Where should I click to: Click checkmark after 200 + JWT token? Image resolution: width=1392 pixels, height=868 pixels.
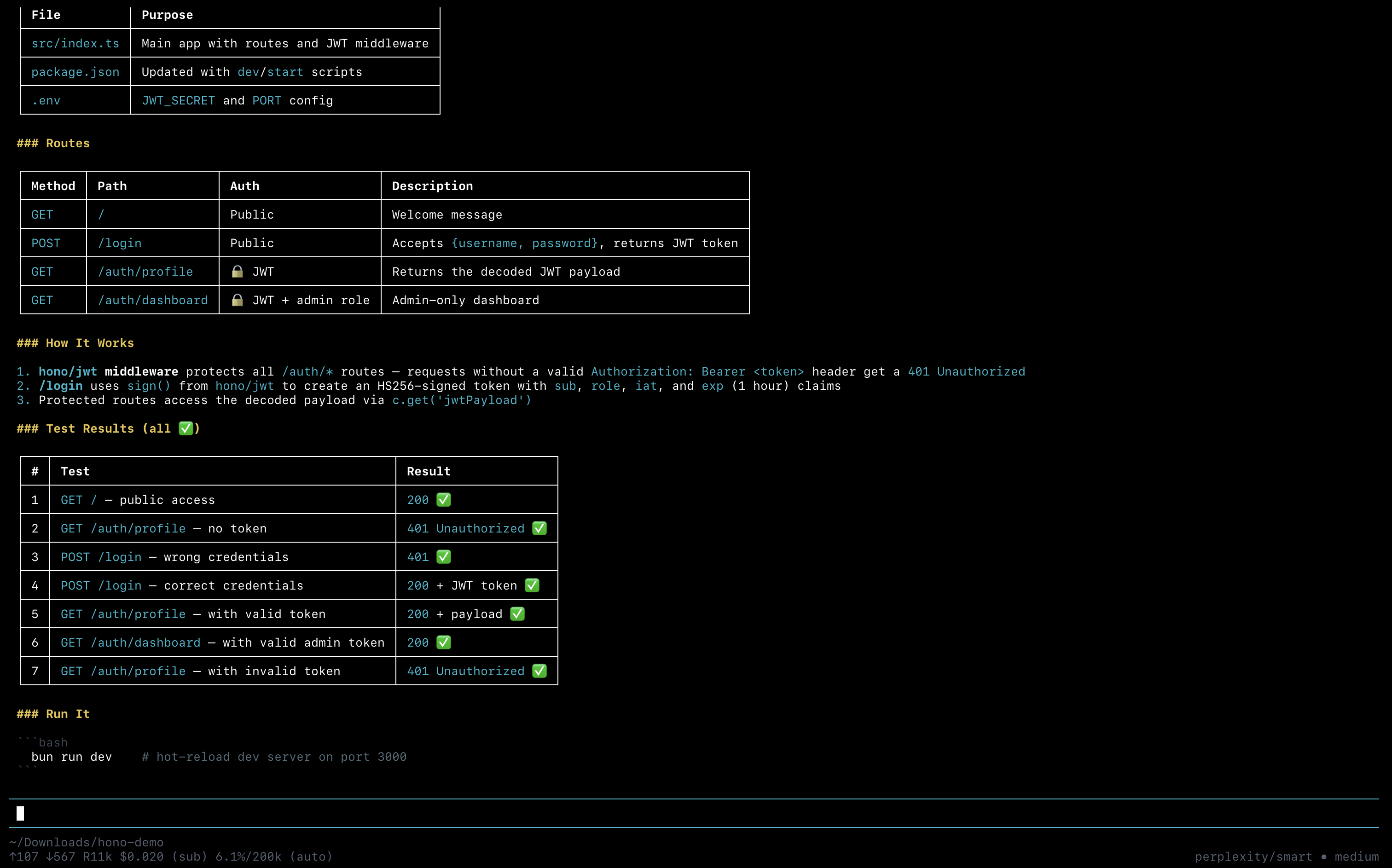click(532, 585)
